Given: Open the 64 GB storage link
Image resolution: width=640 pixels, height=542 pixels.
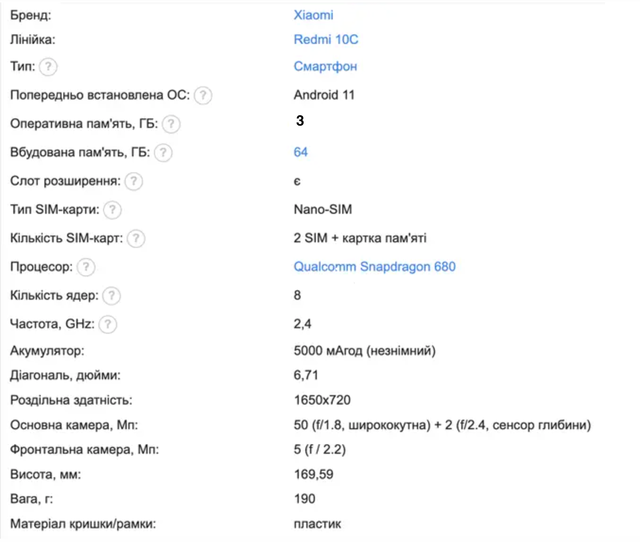Looking at the screenshot, I should (301, 152).
